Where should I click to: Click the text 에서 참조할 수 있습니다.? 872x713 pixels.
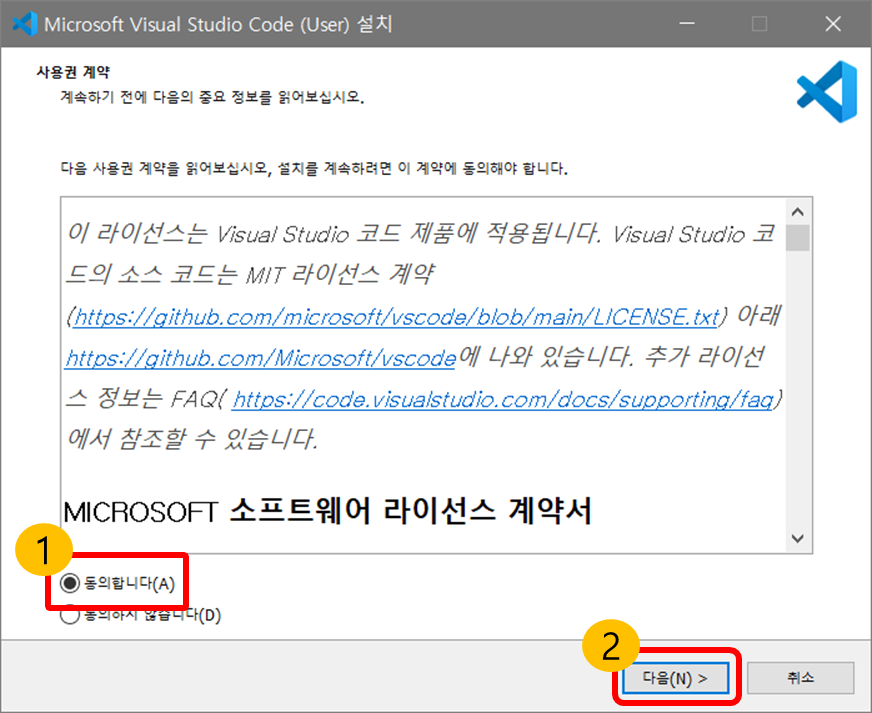click(192, 439)
